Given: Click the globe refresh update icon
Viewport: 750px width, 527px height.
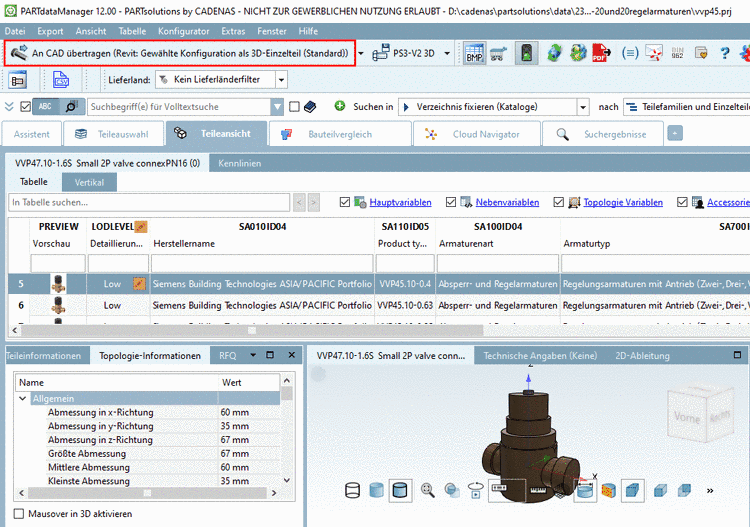Looking at the screenshot, I should click(554, 53).
